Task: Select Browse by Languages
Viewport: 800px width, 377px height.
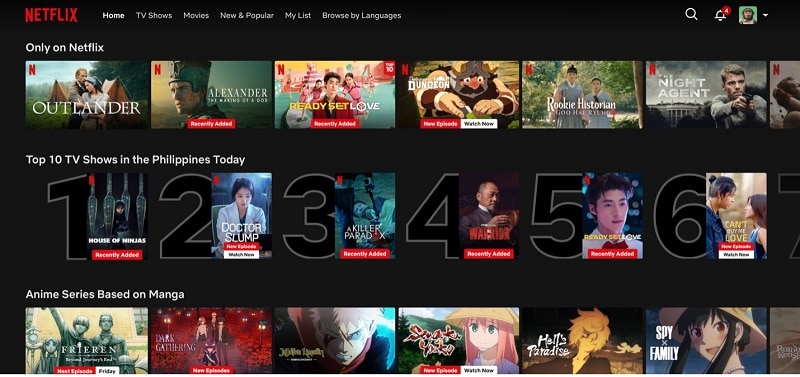Action: coord(362,15)
